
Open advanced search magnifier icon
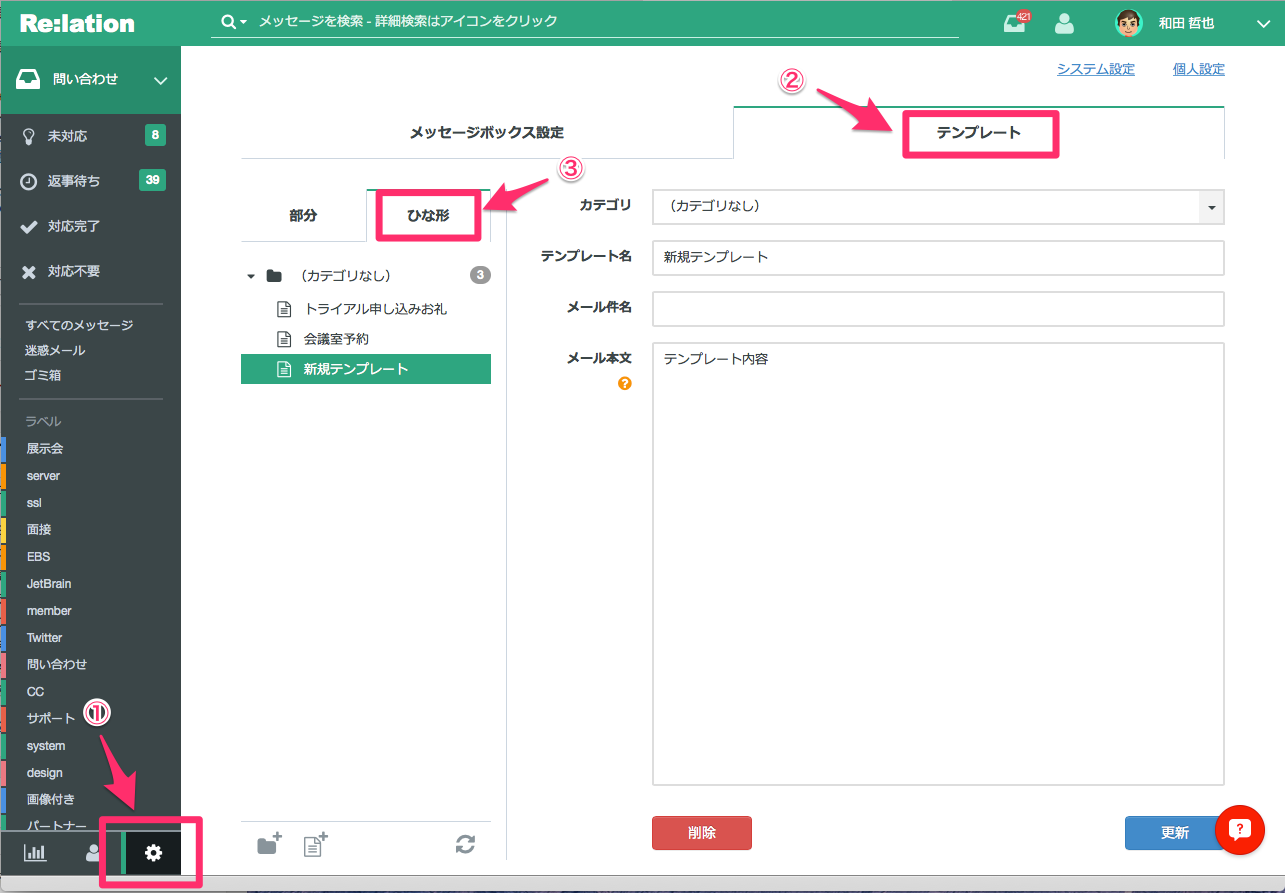234,22
